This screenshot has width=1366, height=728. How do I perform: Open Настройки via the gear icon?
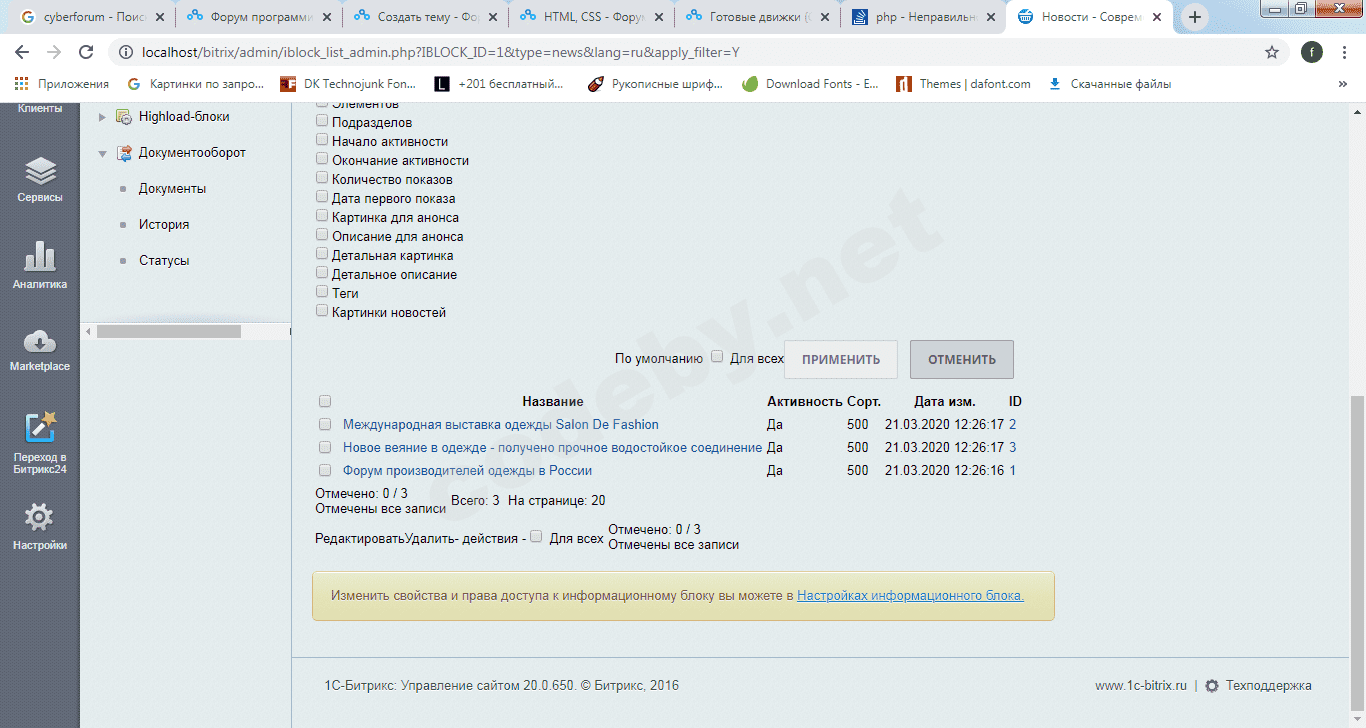(39, 515)
